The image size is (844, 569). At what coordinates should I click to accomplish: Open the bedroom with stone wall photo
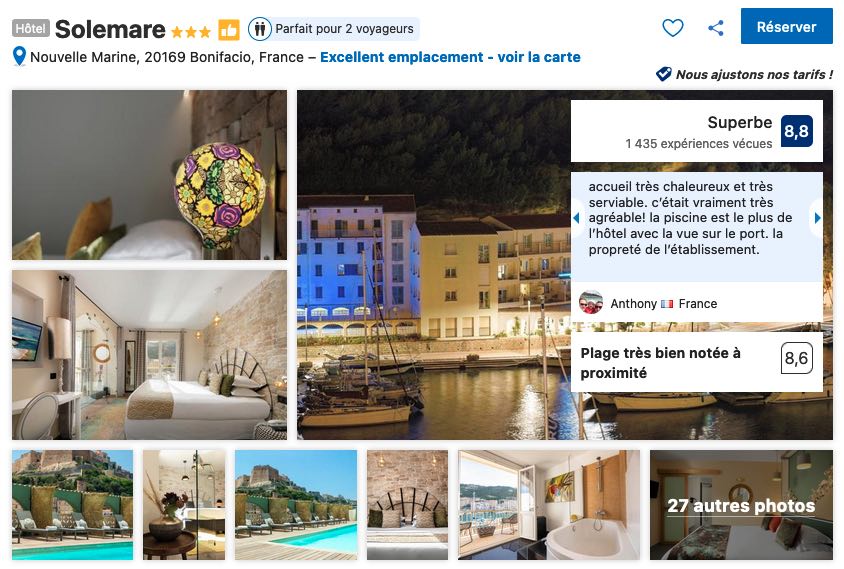click(150, 355)
